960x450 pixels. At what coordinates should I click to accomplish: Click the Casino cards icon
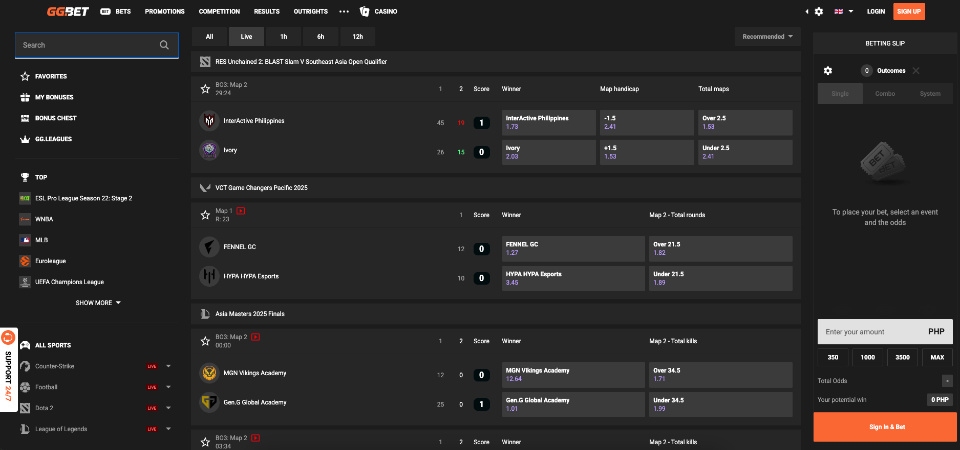(x=364, y=11)
